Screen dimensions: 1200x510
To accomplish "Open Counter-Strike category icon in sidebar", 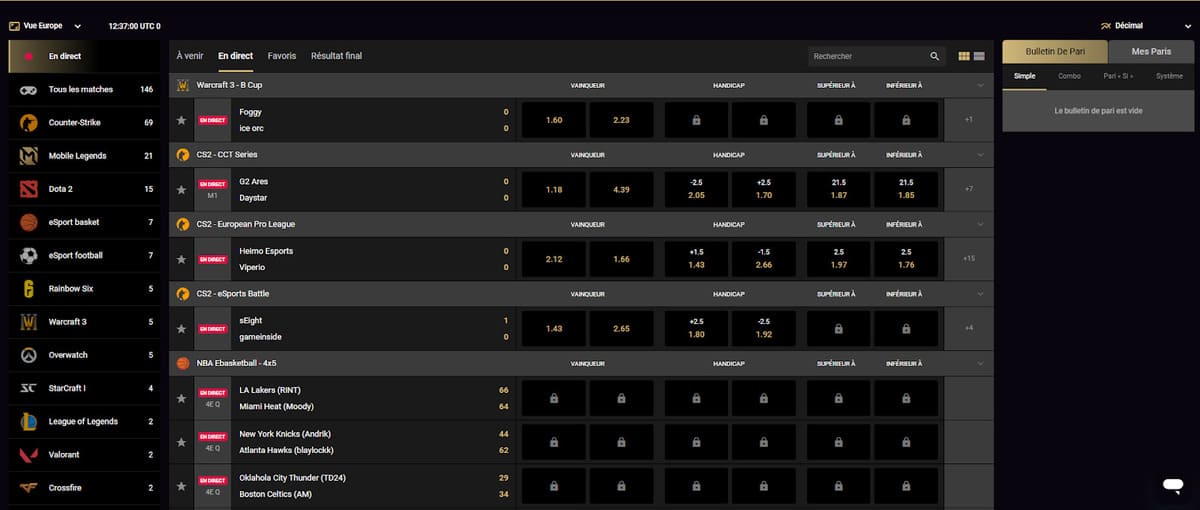I will coord(29,123).
